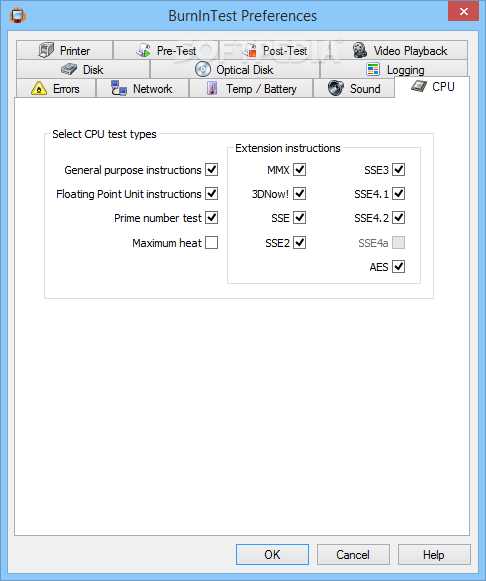Open Help for preferences
This screenshot has width=486, height=581.
pyautogui.click(x=434, y=554)
